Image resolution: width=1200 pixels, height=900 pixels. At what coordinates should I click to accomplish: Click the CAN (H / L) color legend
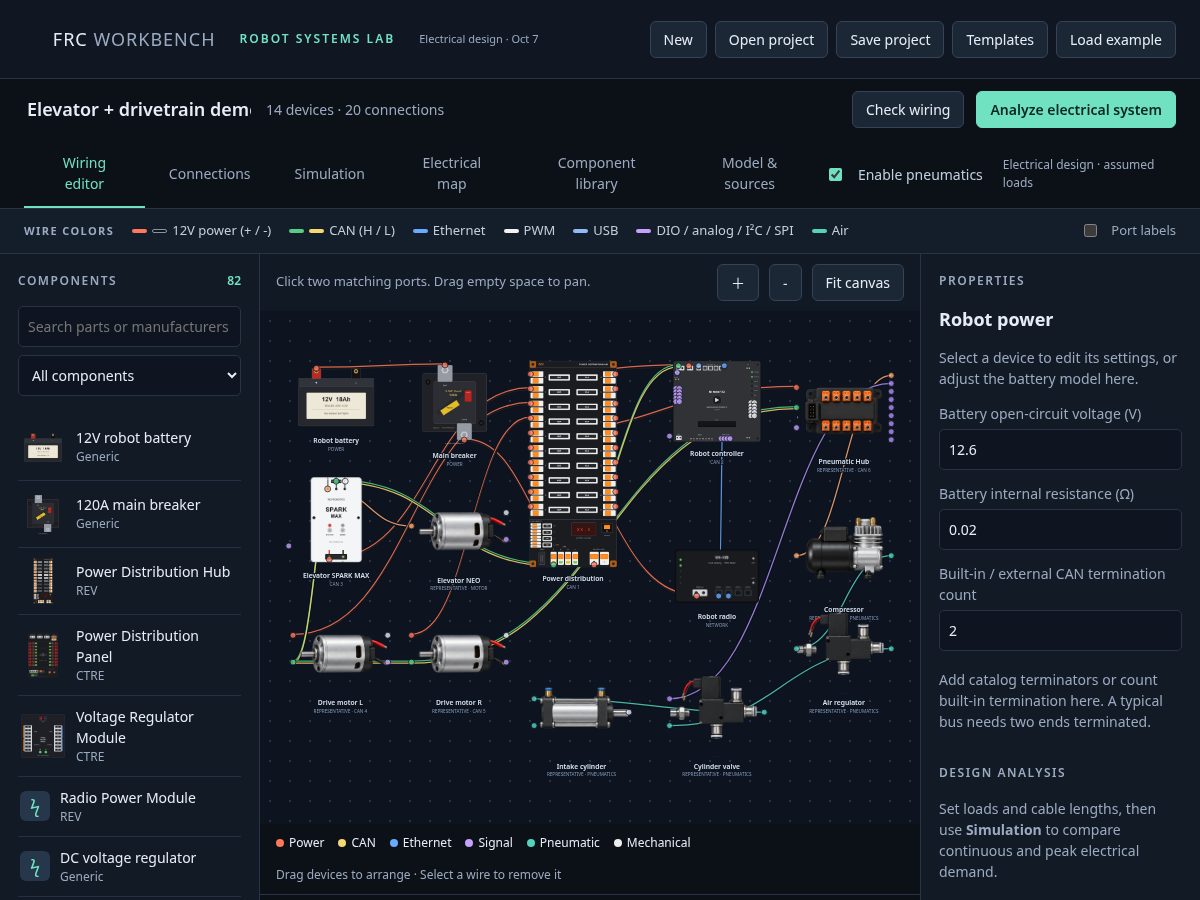[342, 231]
